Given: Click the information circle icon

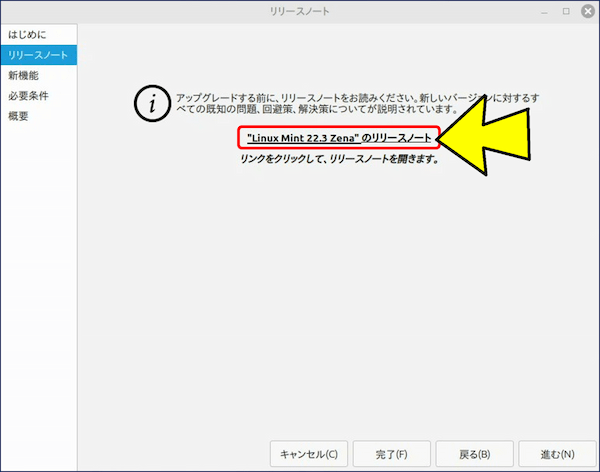Looking at the screenshot, I should (152, 103).
